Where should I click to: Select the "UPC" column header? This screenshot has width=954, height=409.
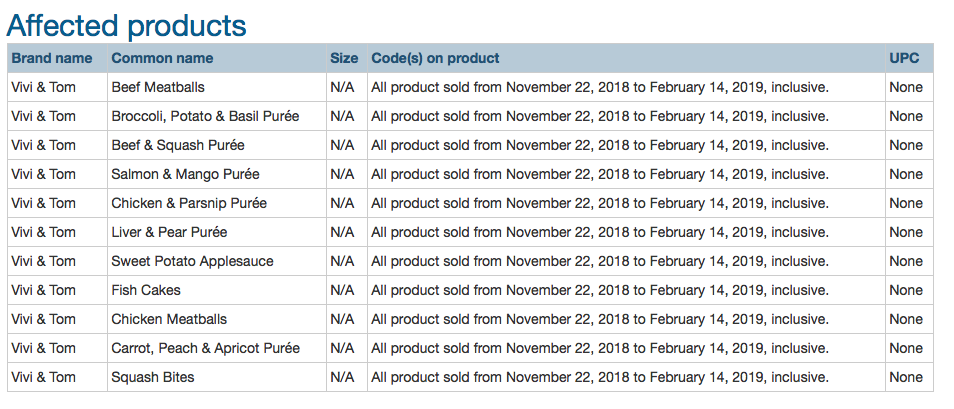[x=904, y=58]
